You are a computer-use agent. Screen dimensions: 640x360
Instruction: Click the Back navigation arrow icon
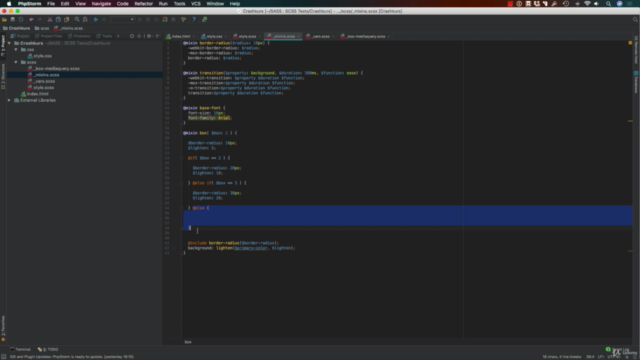tap(96, 19)
